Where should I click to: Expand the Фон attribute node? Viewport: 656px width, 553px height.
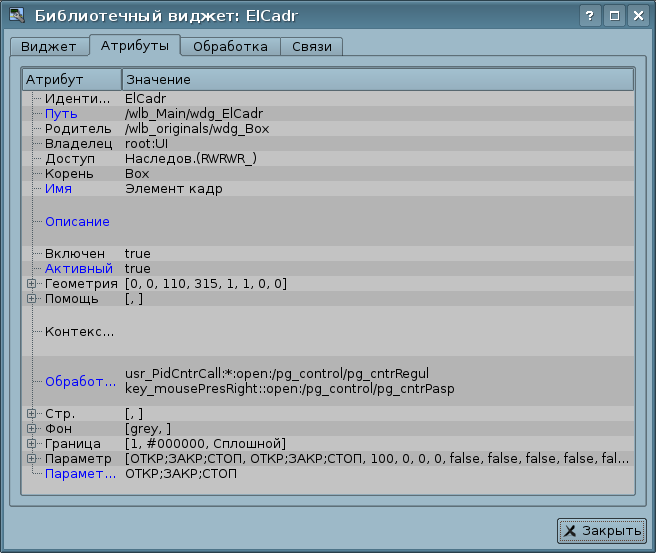pos(32,429)
